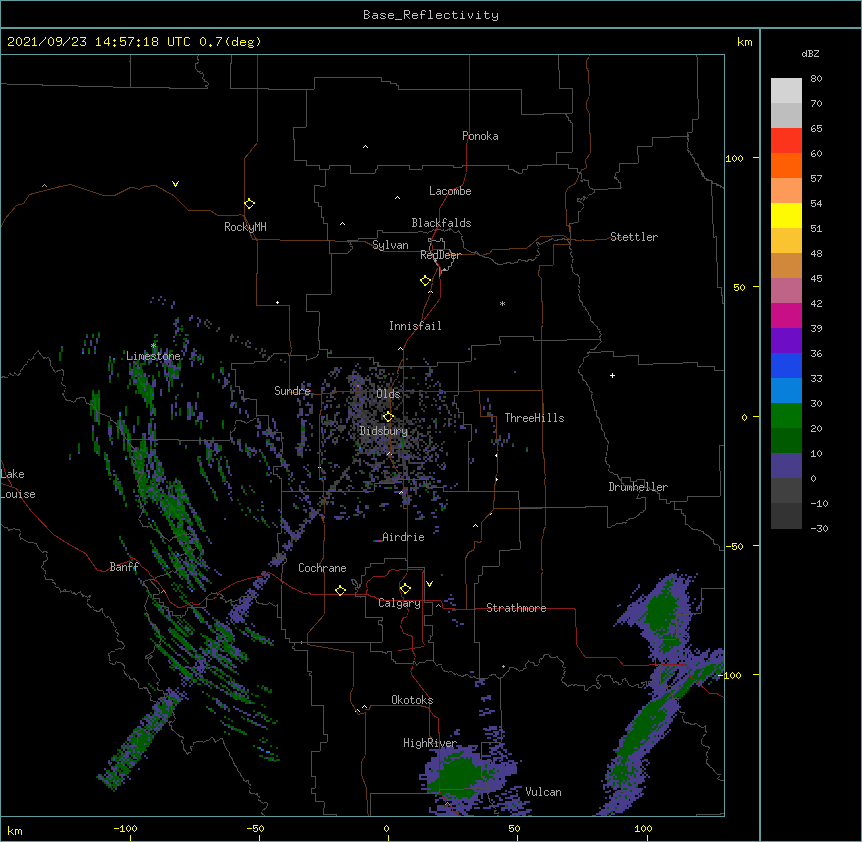This screenshot has width=862, height=842.
Task: Click the white asterisk marker east of Innisfail
Action: click(x=502, y=303)
